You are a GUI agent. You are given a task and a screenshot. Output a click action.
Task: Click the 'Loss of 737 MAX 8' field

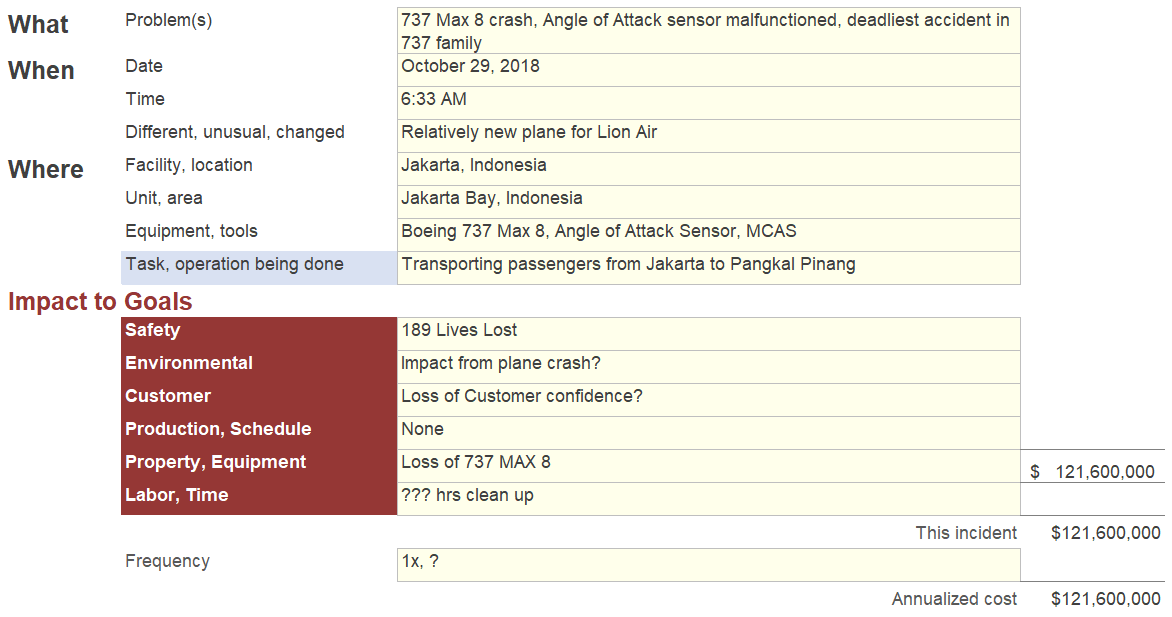click(708, 463)
